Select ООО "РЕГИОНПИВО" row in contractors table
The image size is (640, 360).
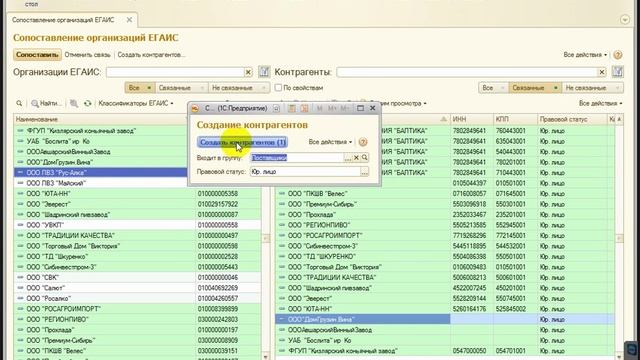(445, 225)
